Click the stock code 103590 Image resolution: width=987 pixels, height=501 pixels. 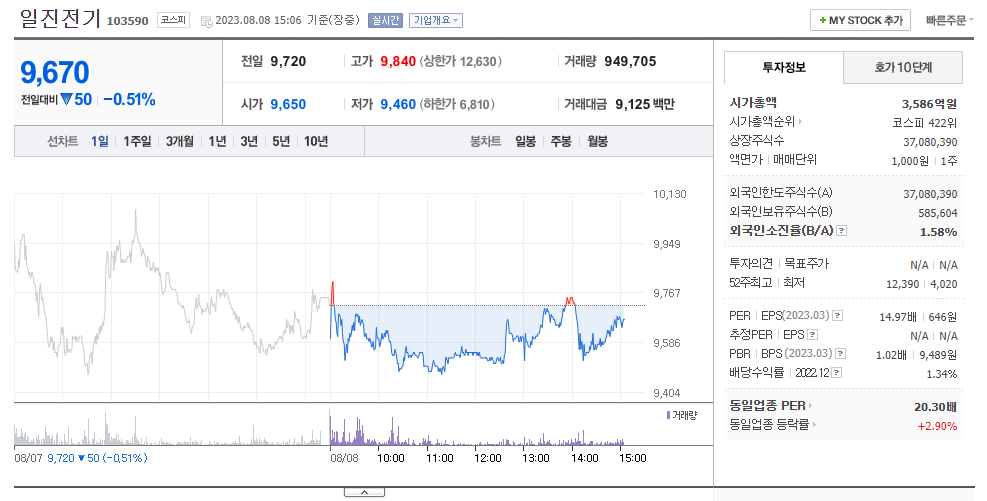tap(127, 21)
